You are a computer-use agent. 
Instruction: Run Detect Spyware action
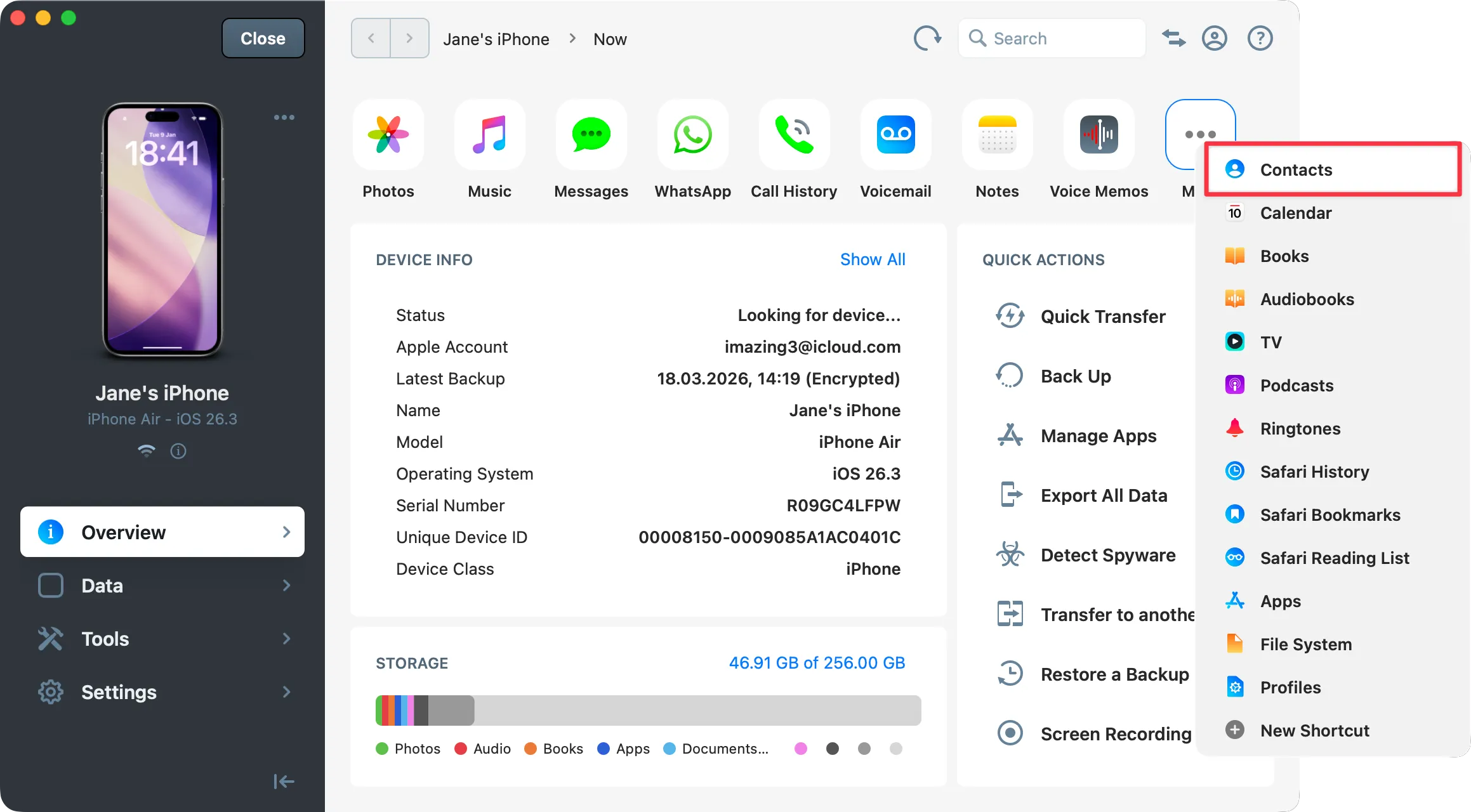[x=1107, y=554]
